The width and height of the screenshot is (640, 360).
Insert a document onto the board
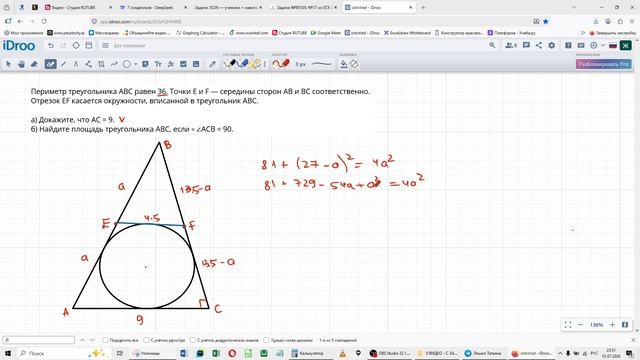(x=196, y=64)
